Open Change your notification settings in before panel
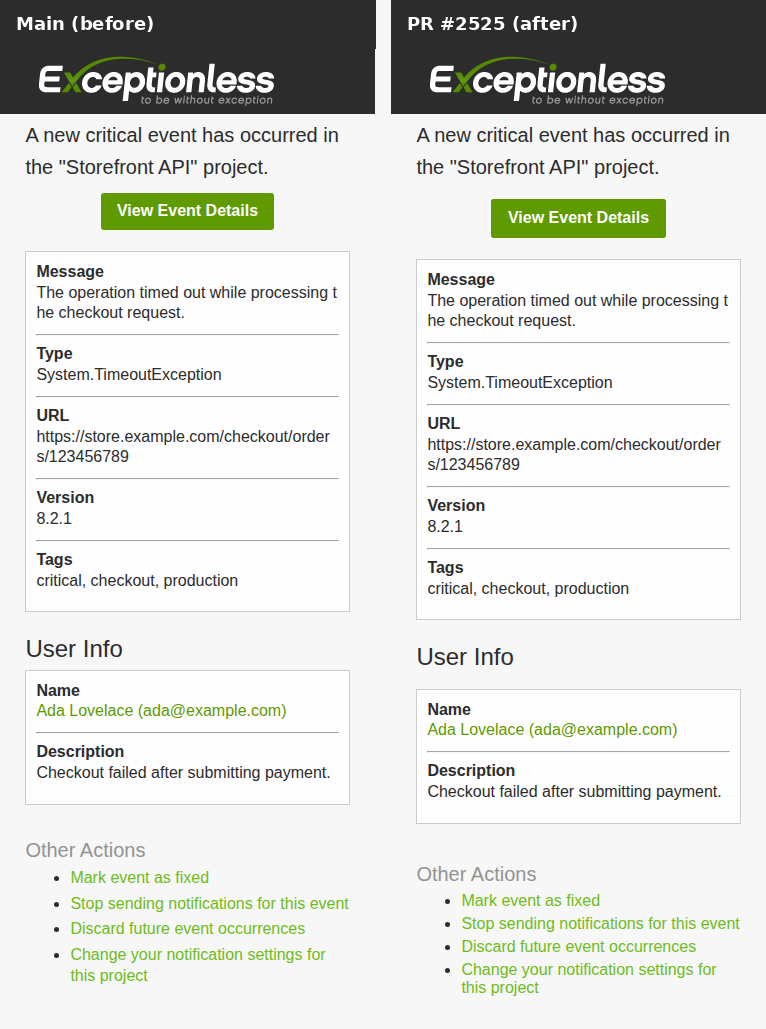 pyautogui.click(x=198, y=965)
